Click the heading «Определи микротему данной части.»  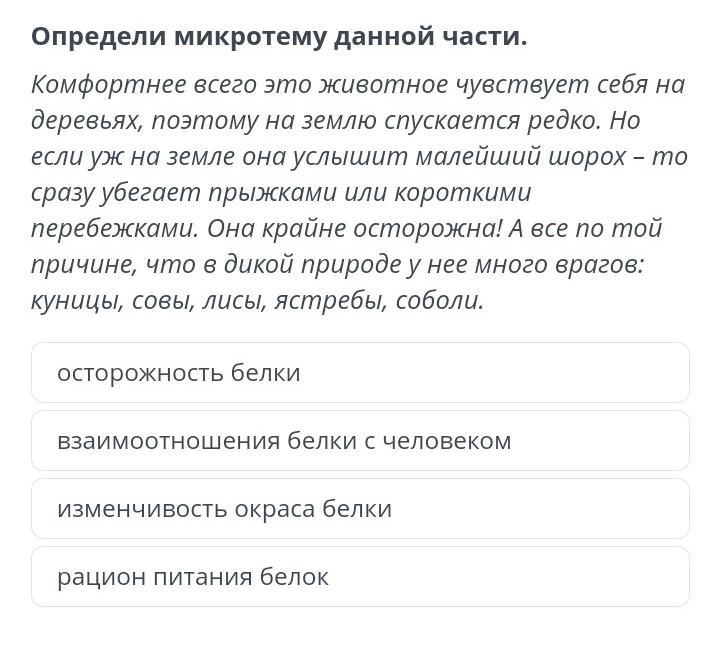[279, 37]
